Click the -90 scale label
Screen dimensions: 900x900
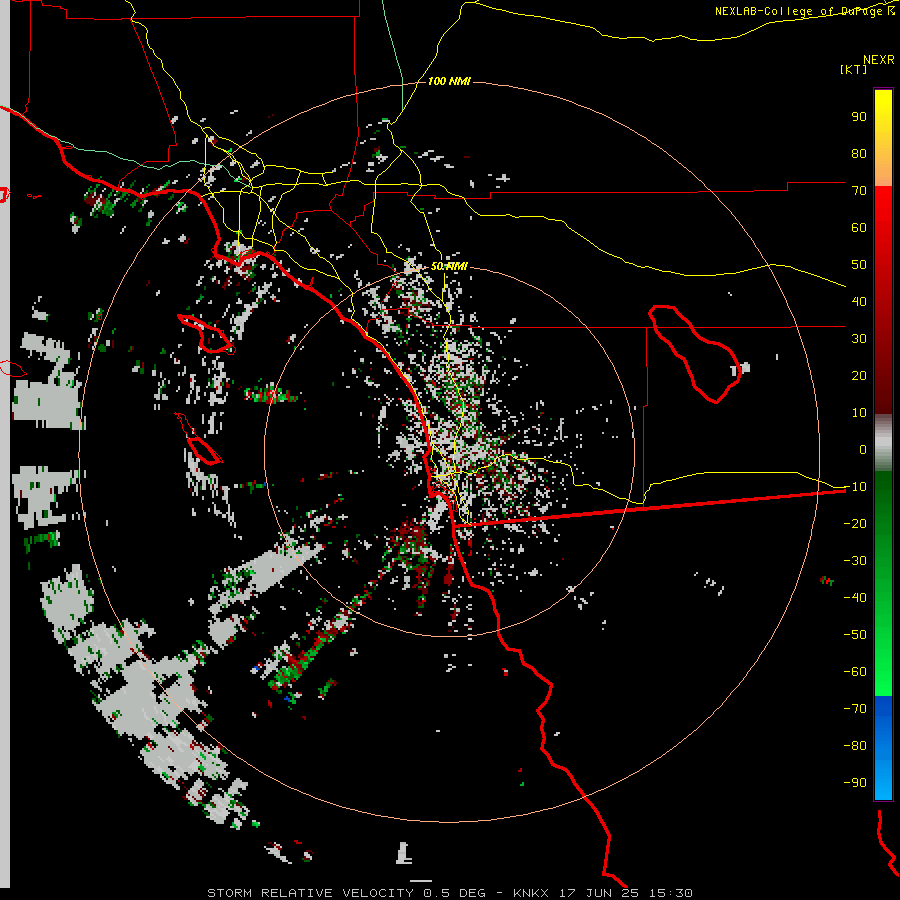[x=855, y=783]
